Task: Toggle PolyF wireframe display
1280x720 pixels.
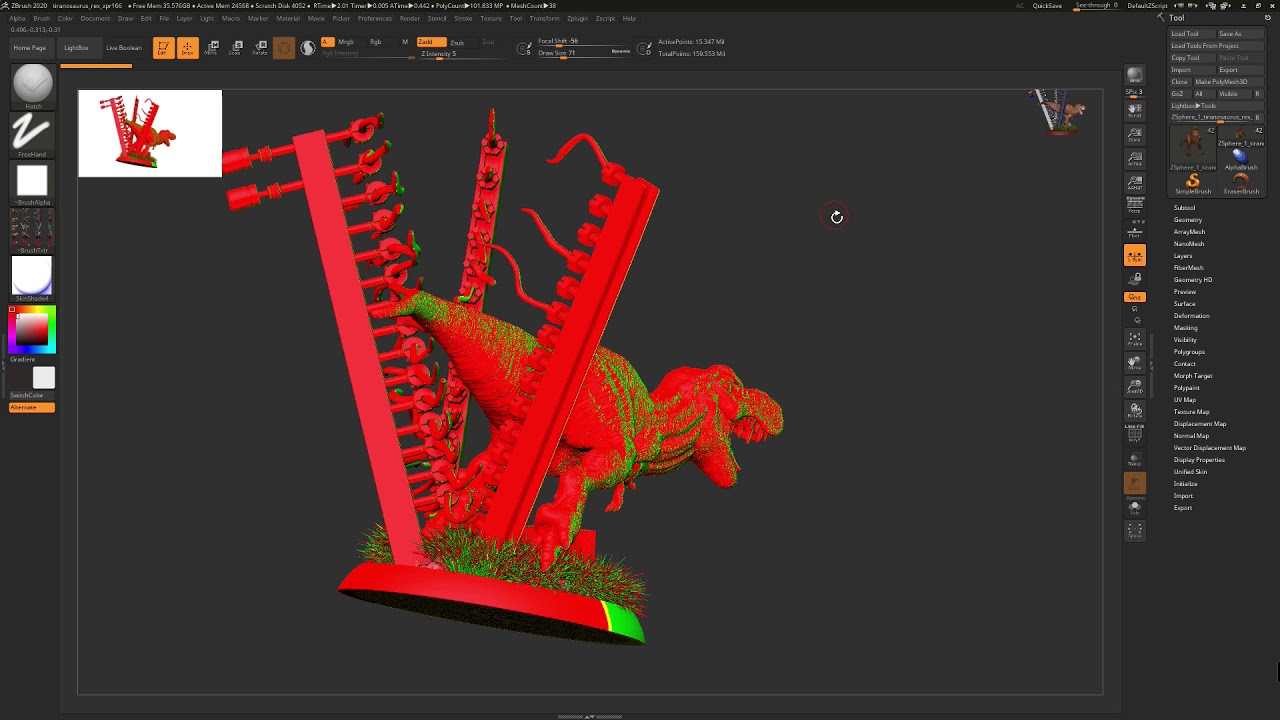Action: 1135,433
